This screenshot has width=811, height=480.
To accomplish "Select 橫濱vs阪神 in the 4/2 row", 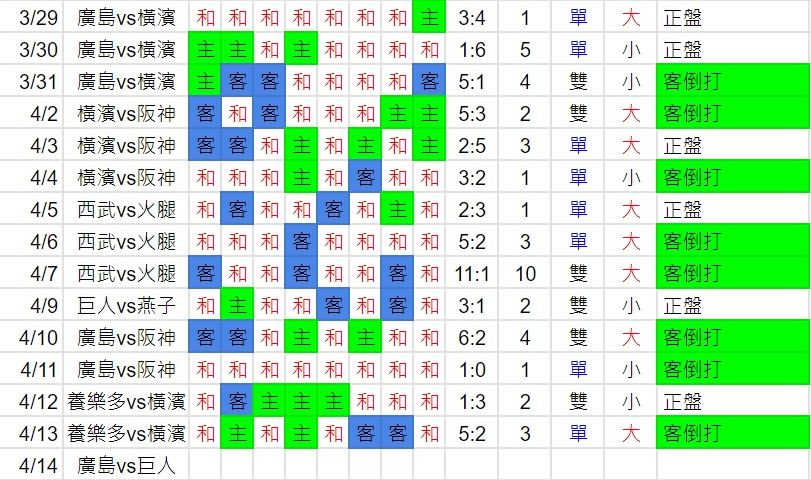I will point(126,114).
